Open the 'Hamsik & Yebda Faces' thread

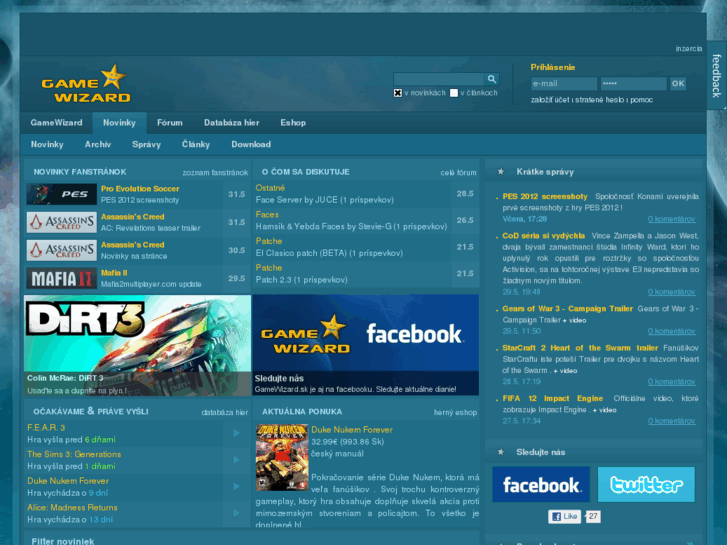coord(351,226)
